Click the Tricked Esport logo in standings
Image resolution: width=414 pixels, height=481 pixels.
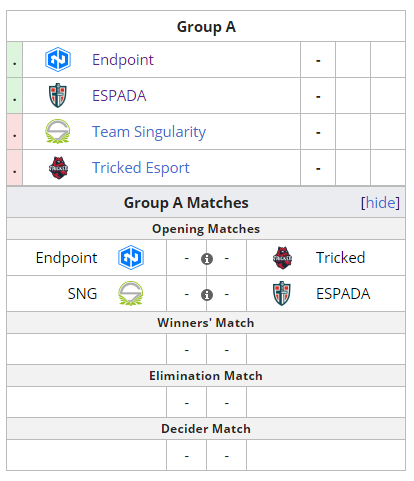[x=58, y=168]
